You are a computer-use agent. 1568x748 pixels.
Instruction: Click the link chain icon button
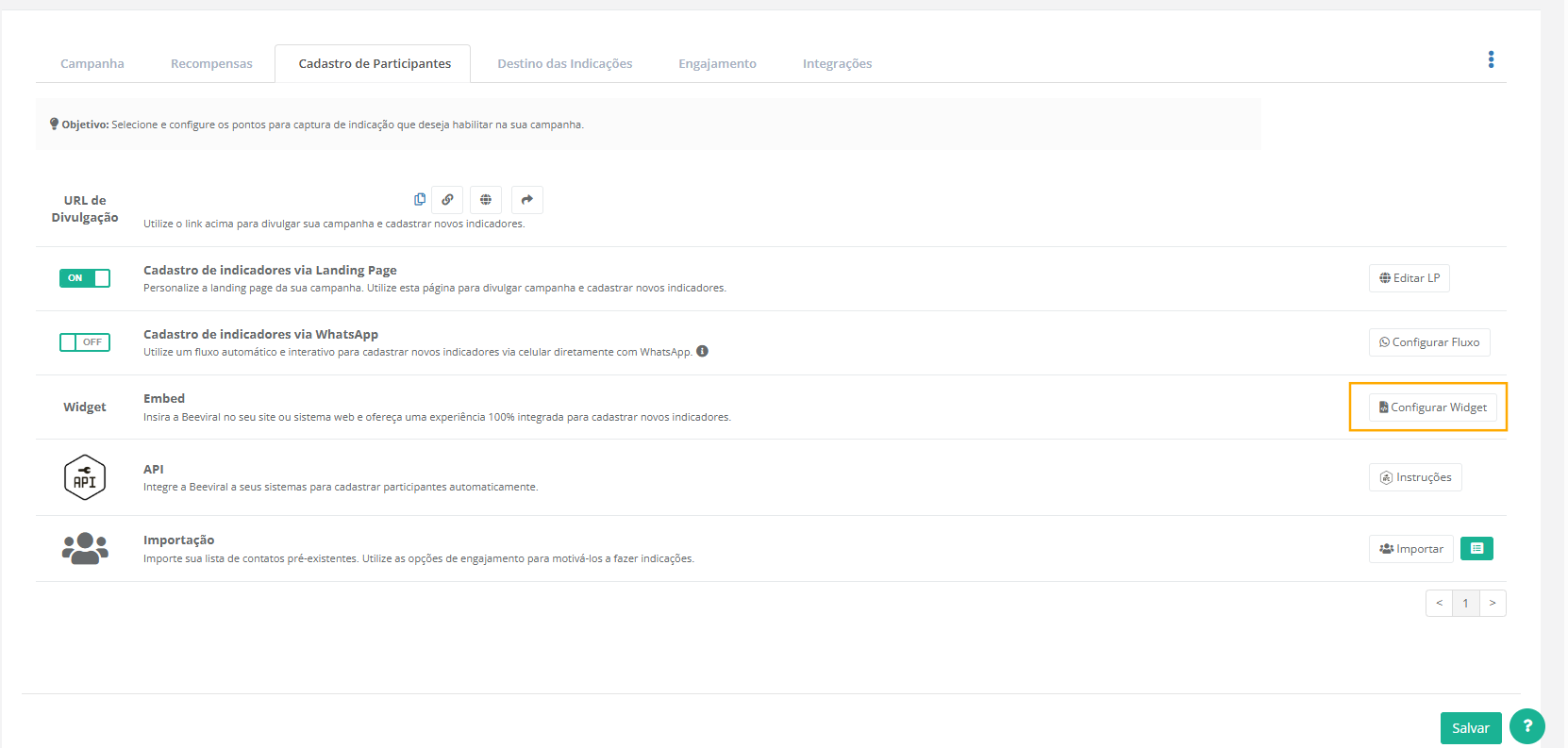point(447,200)
